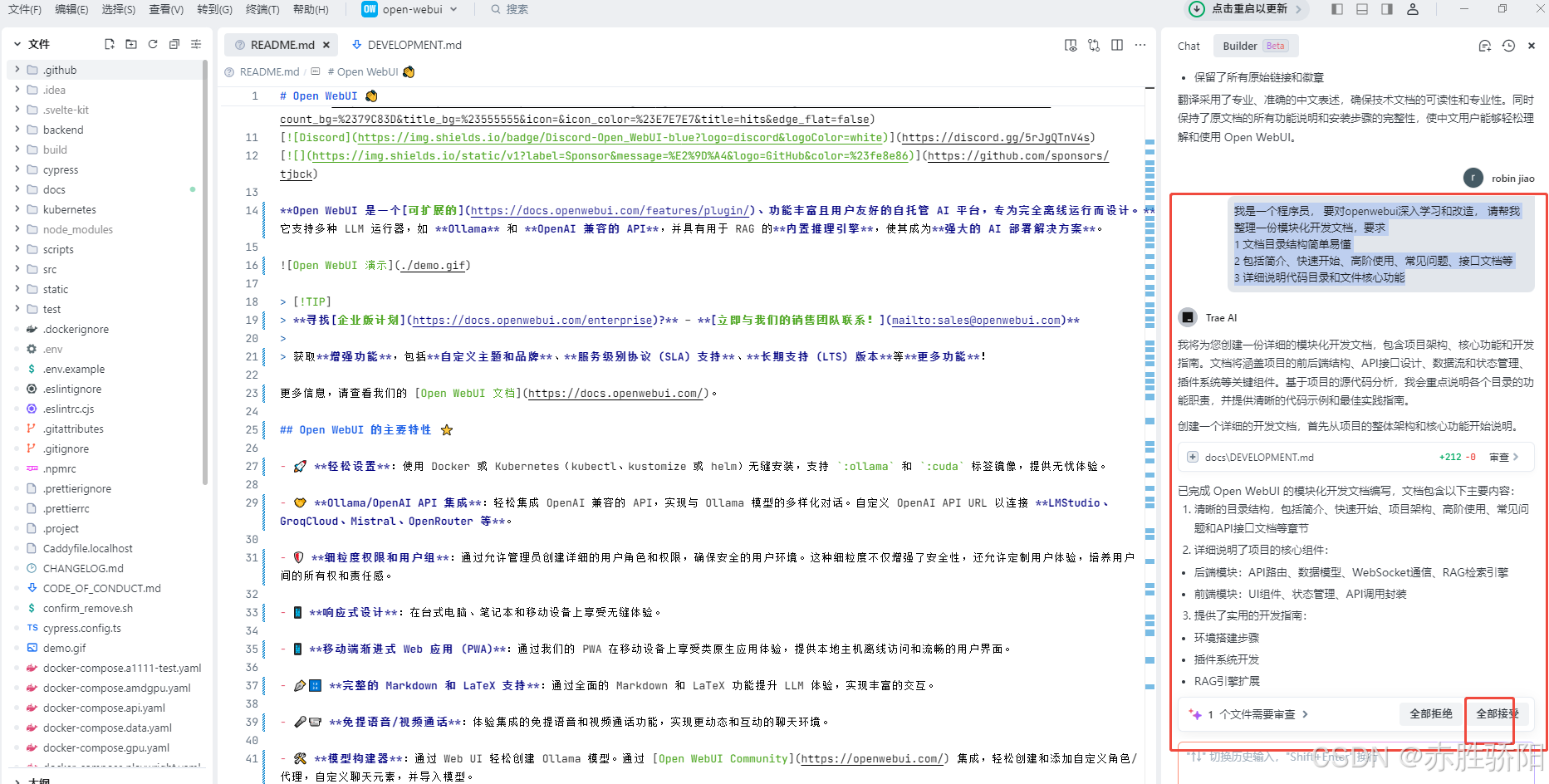Open the 编辑(E) menu
This screenshot has height=784, width=1549.
(71, 9)
